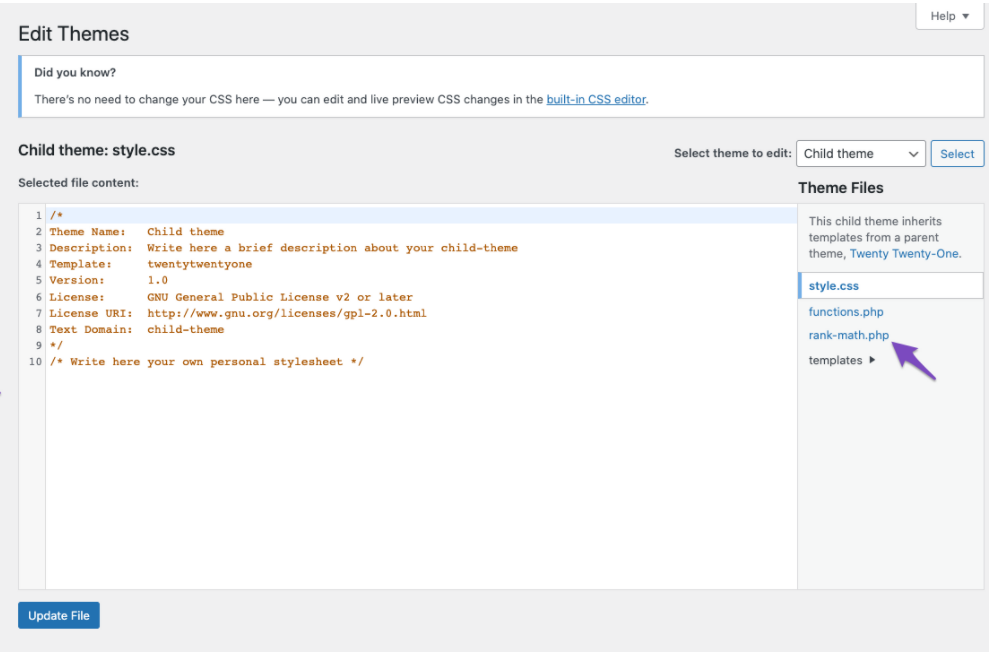
Task: Click the 'Selected file content:' label
Action: pos(78,183)
